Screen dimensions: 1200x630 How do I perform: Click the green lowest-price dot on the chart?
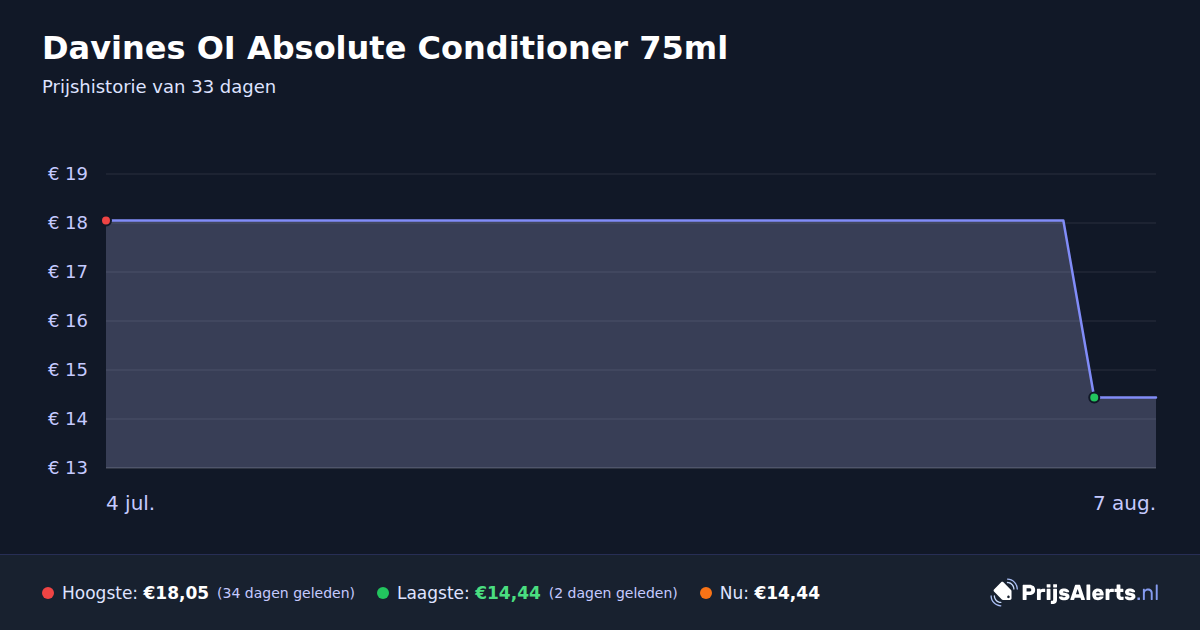tap(1094, 397)
